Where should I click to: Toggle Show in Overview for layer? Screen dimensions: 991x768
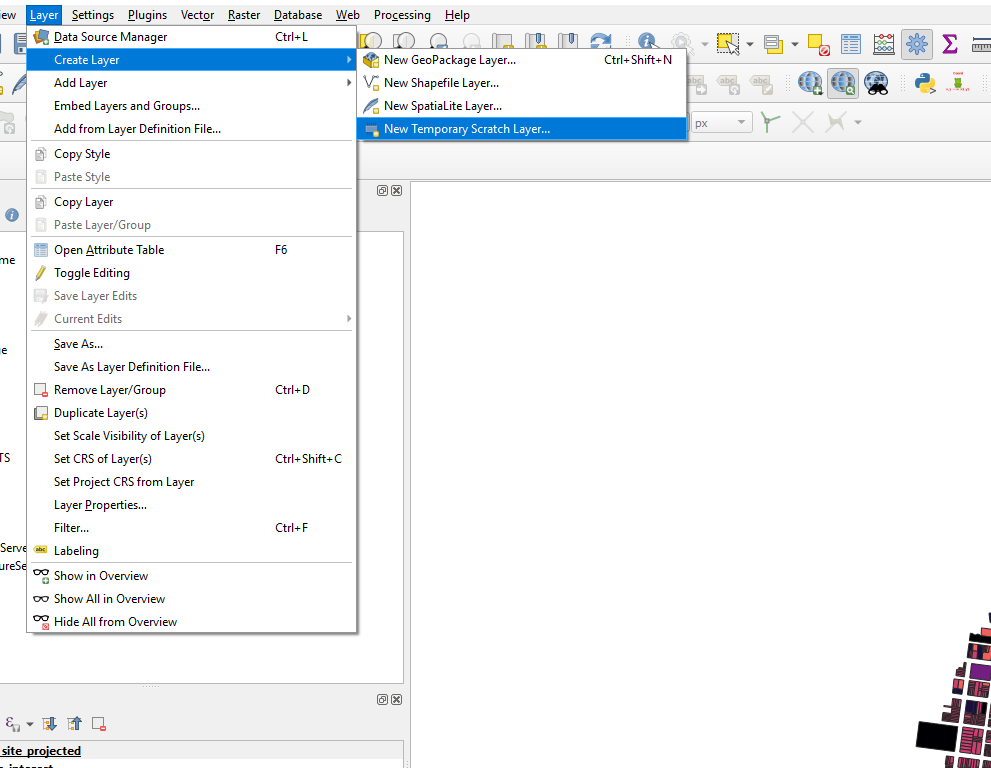(101, 576)
